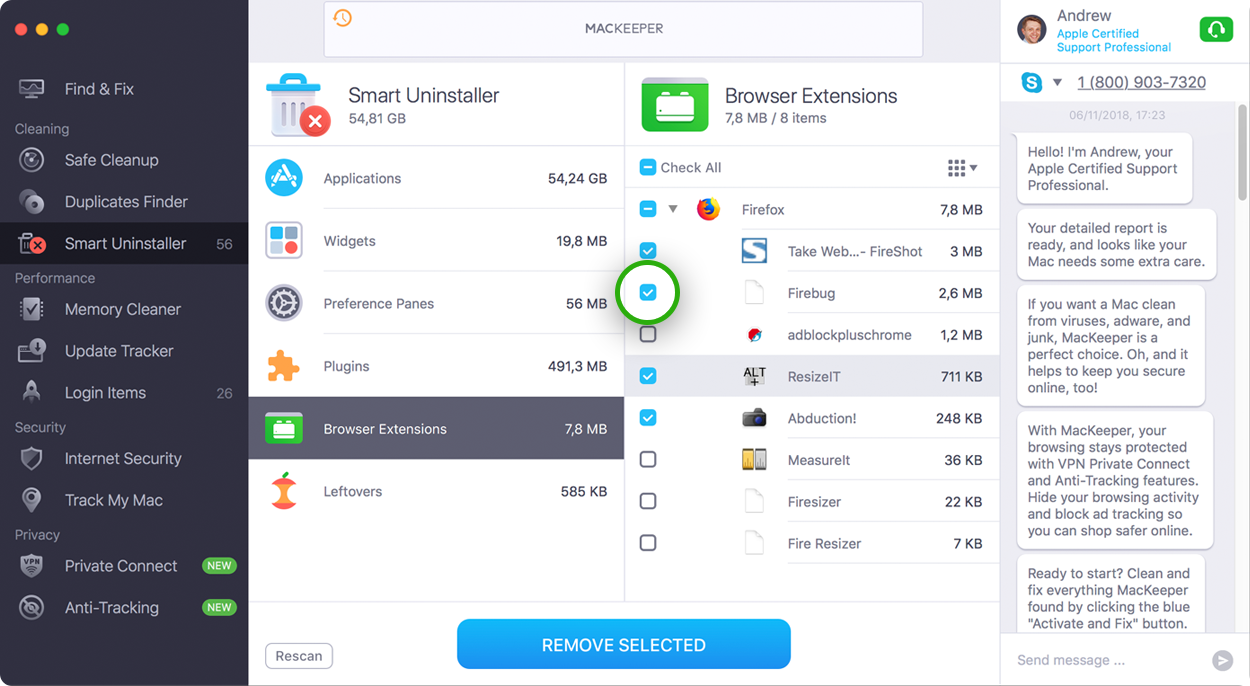This screenshot has width=1250, height=686.
Task: Uncheck the ResizeIT checkbox
Action: (x=648, y=376)
